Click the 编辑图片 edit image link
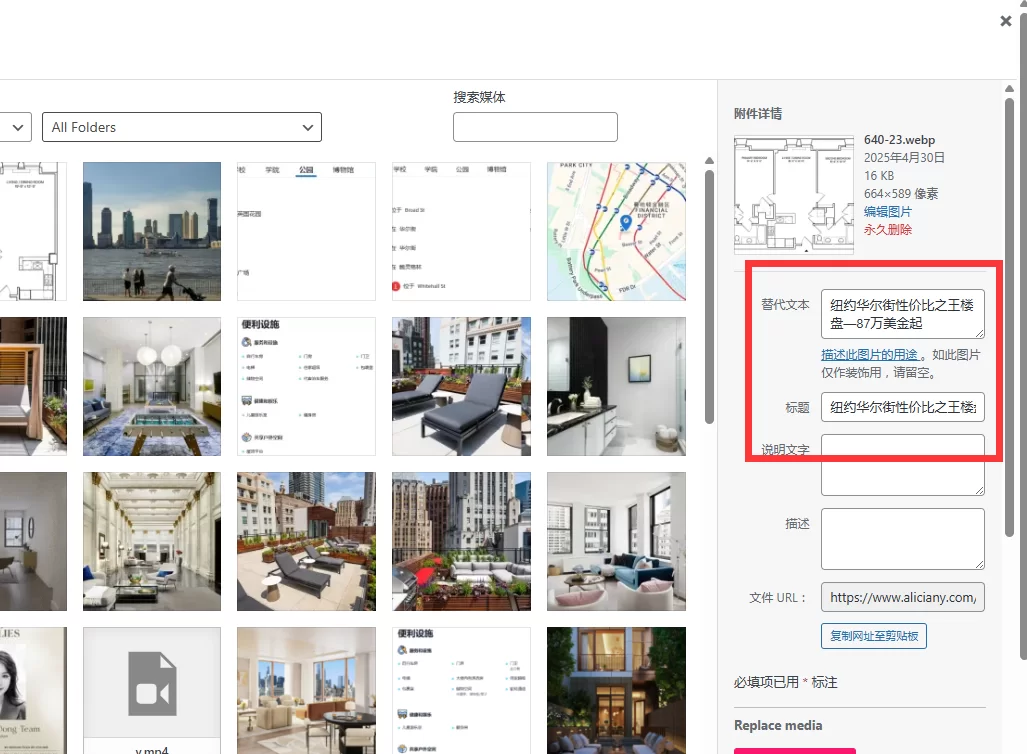 (887, 212)
